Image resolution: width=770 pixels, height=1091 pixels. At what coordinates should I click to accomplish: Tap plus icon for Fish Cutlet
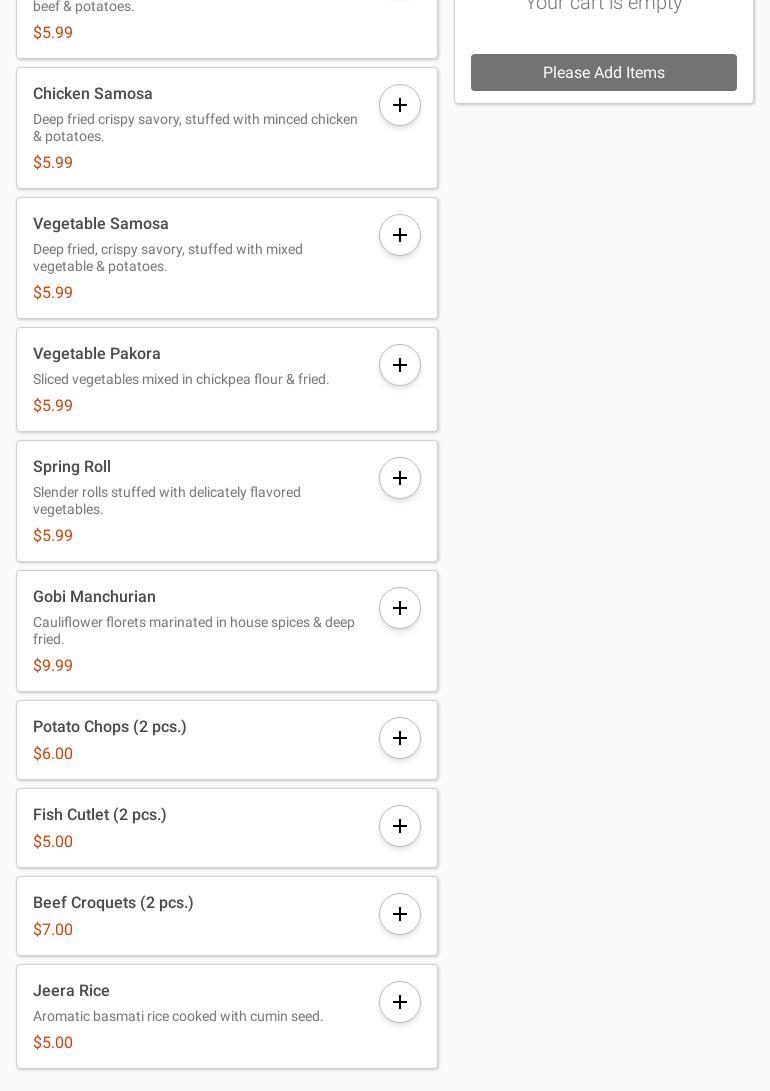click(400, 826)
